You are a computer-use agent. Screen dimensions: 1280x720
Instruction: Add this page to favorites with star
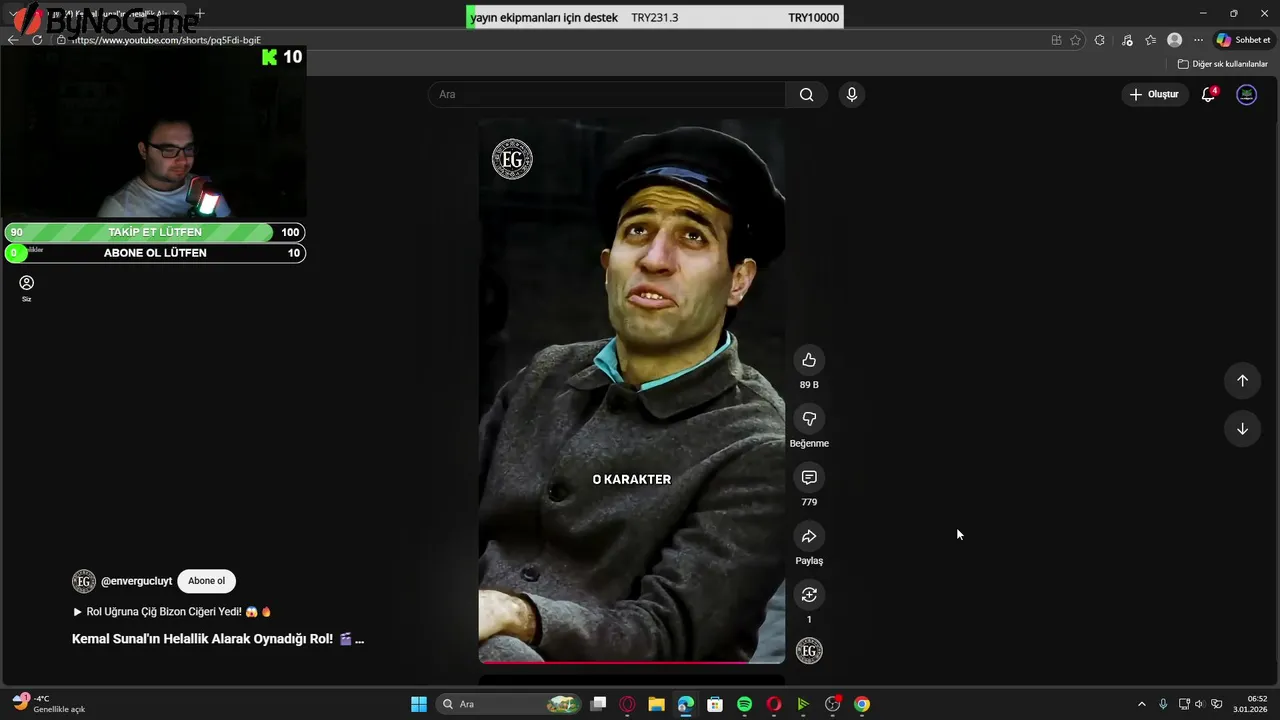pos(1075,40)
